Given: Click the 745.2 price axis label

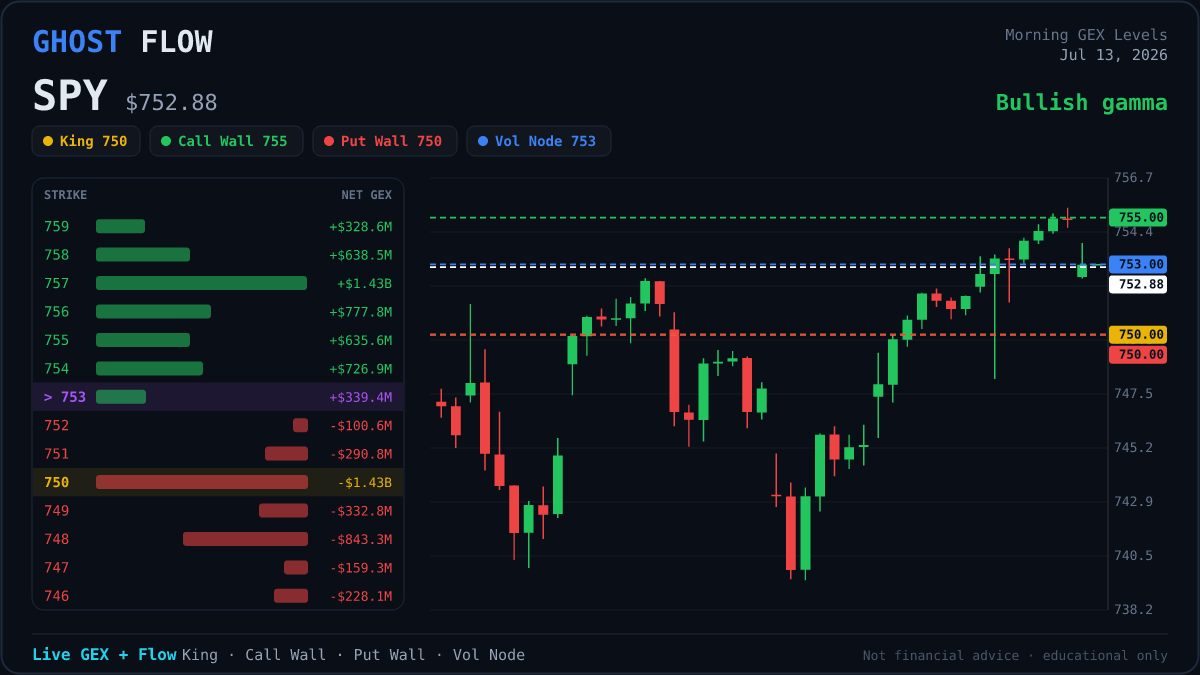Looking at the screenshot, I should (1133, 448).
